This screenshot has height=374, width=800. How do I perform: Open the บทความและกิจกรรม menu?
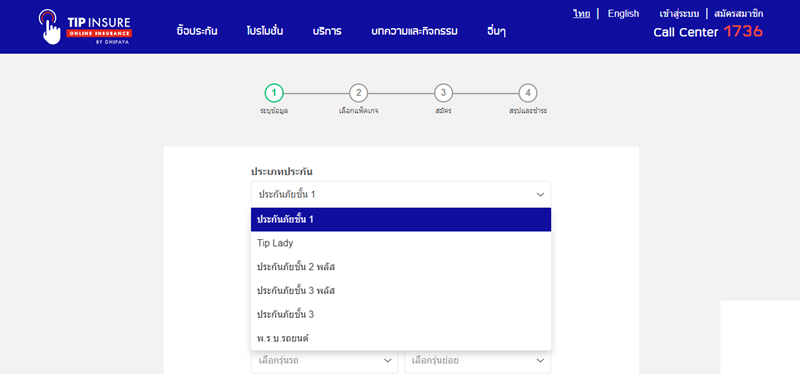(414, 31)
